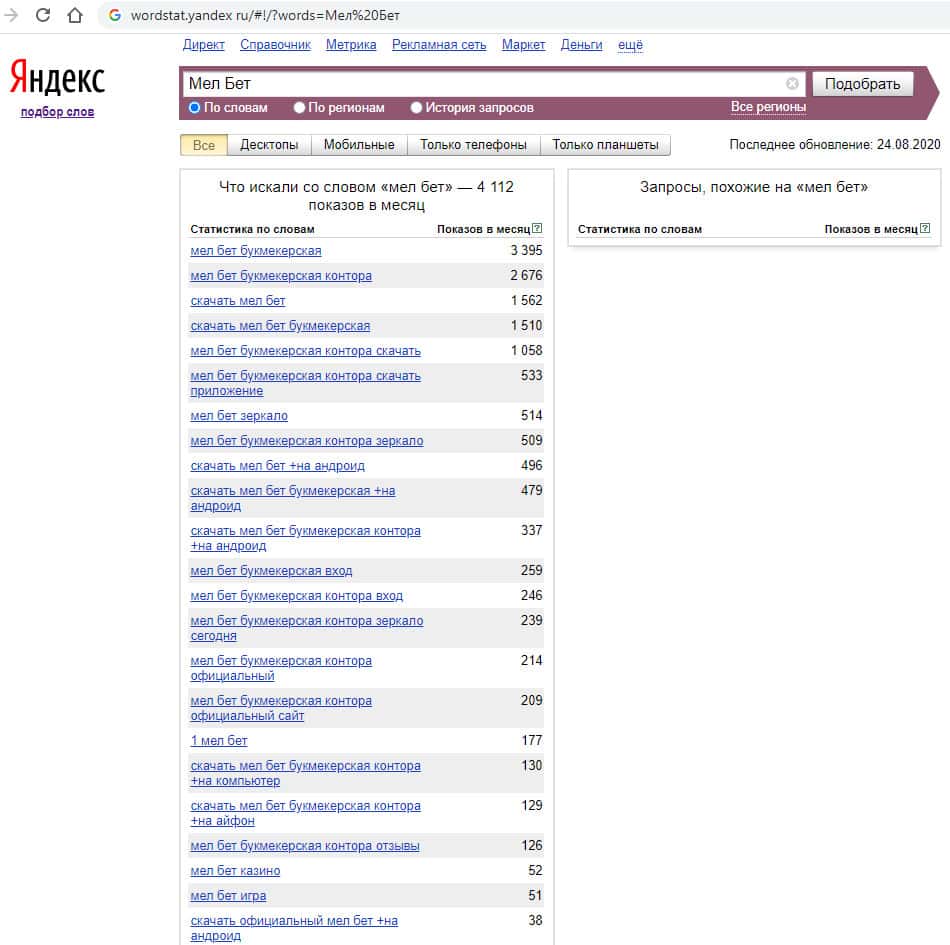Viewport: 950px width, 945px height.
Task: Open the Рекламная сеть link
Action: [x=439, y=45]
